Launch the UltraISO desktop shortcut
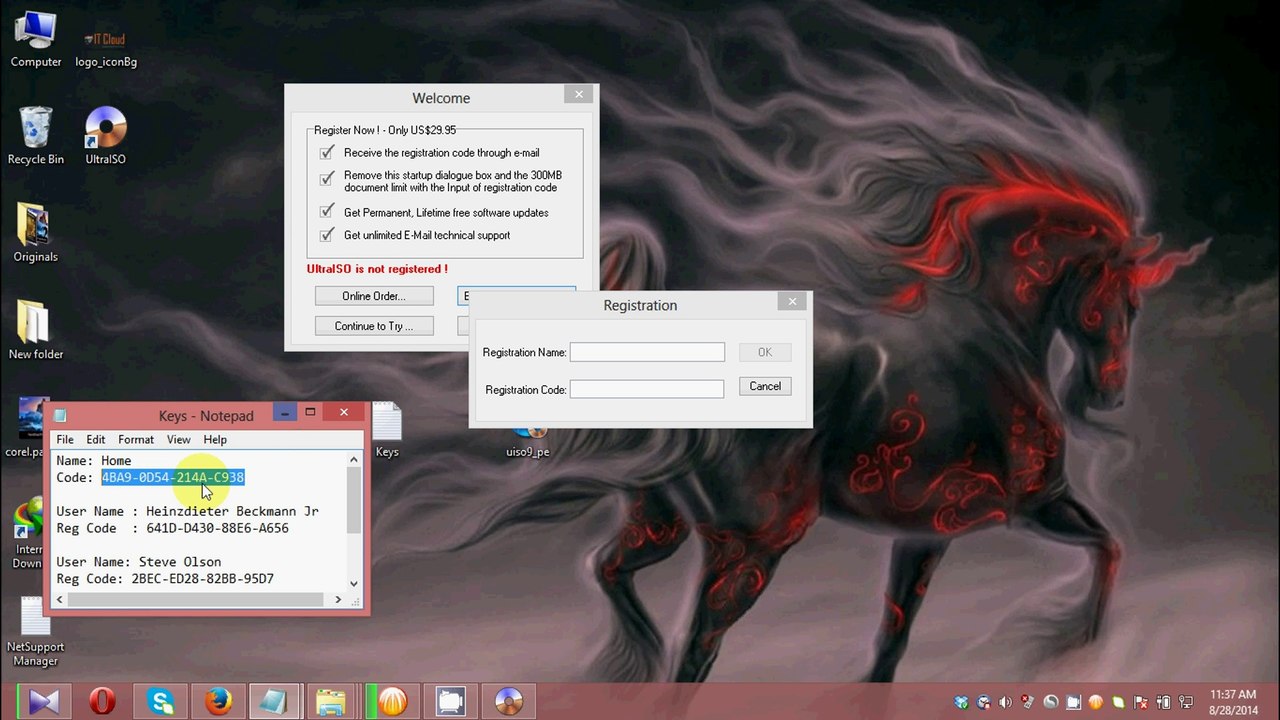The image size is (1280, 720). point(105,136)
